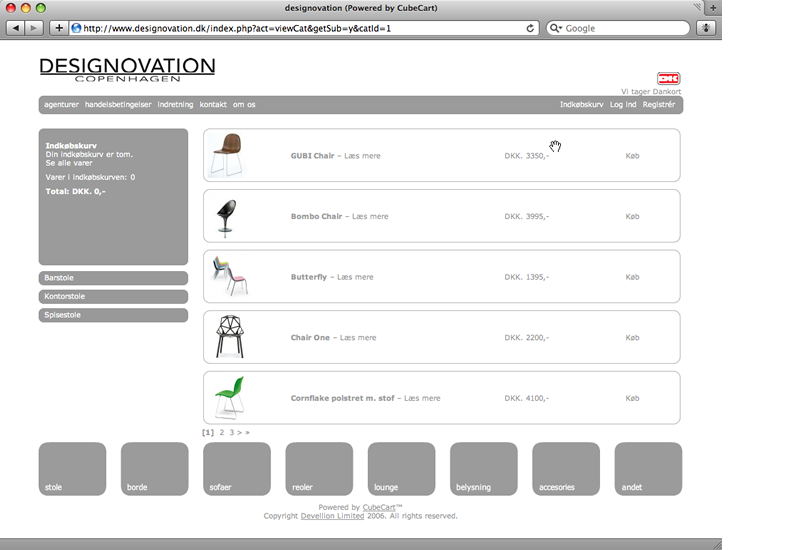Open the Google search magnifier dropdown

tap(556, 28)
